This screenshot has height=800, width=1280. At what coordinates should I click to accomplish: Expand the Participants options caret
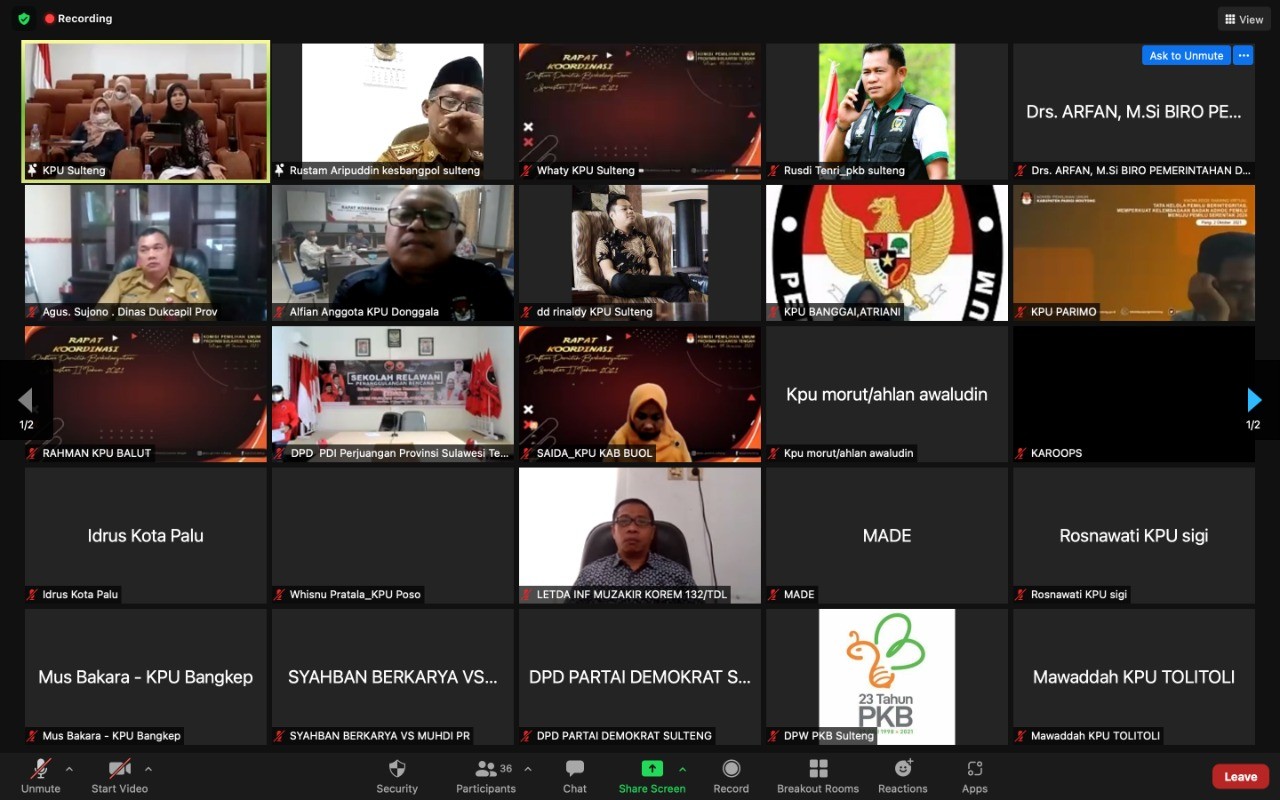pos(528,769)
